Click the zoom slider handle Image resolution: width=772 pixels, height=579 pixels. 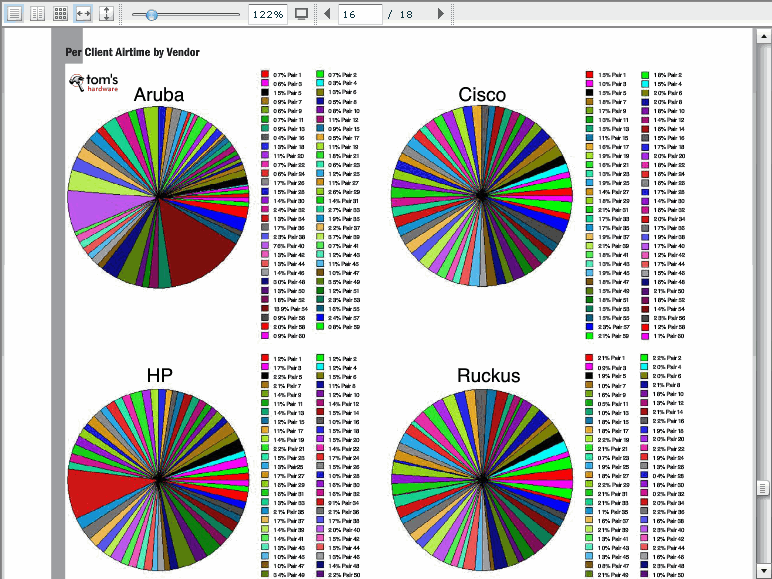point(152,15)
